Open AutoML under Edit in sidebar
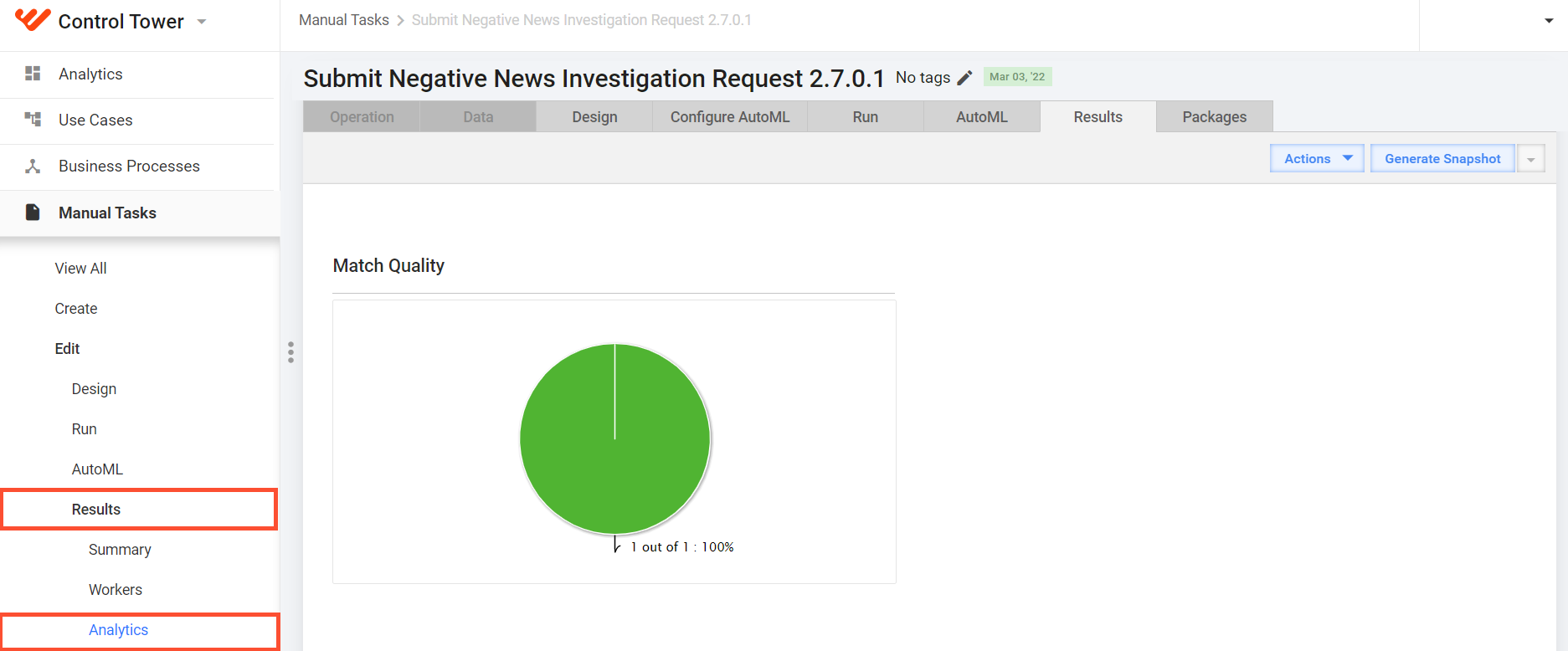 point(97,469)
